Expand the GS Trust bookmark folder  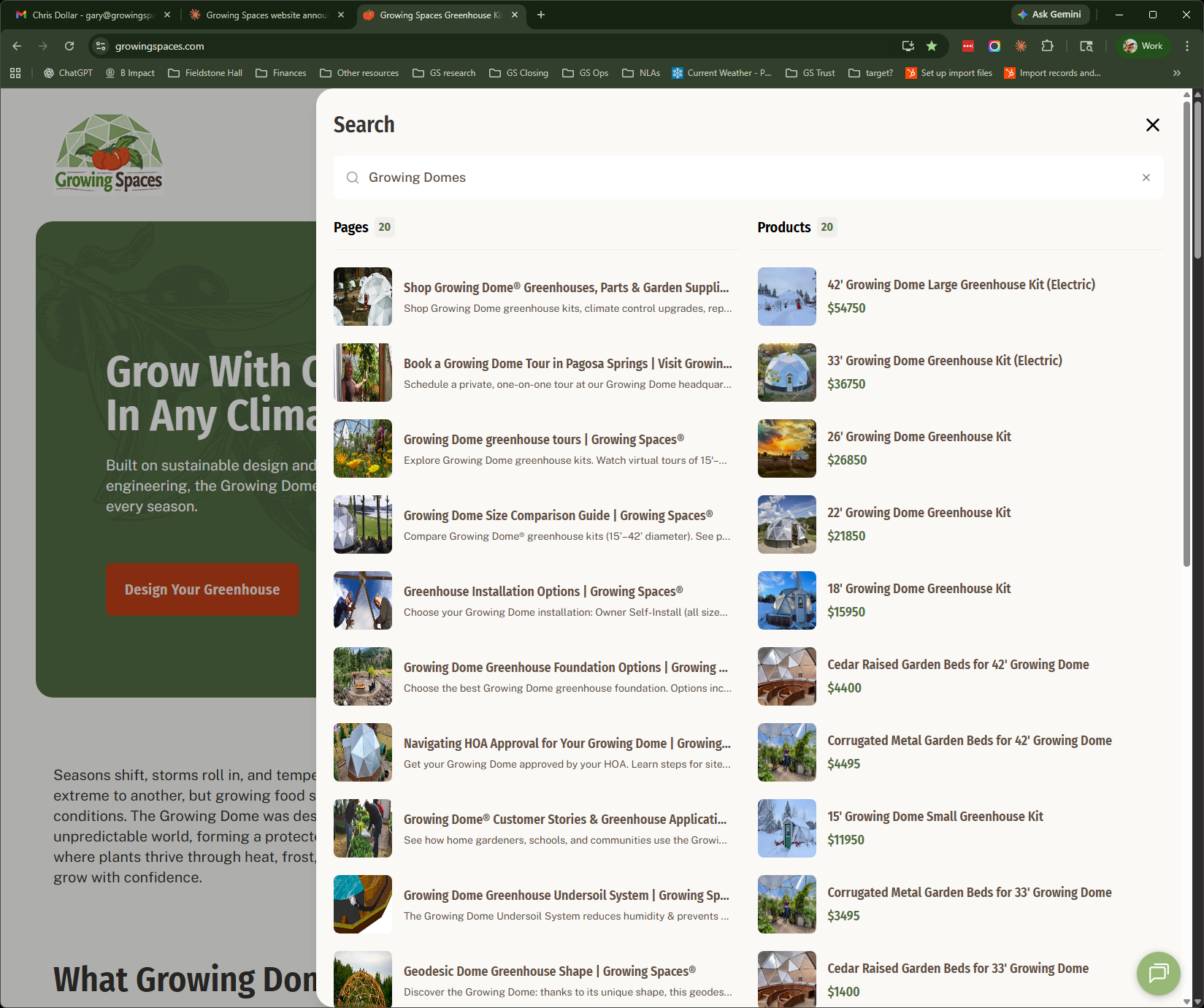(810, 73)
